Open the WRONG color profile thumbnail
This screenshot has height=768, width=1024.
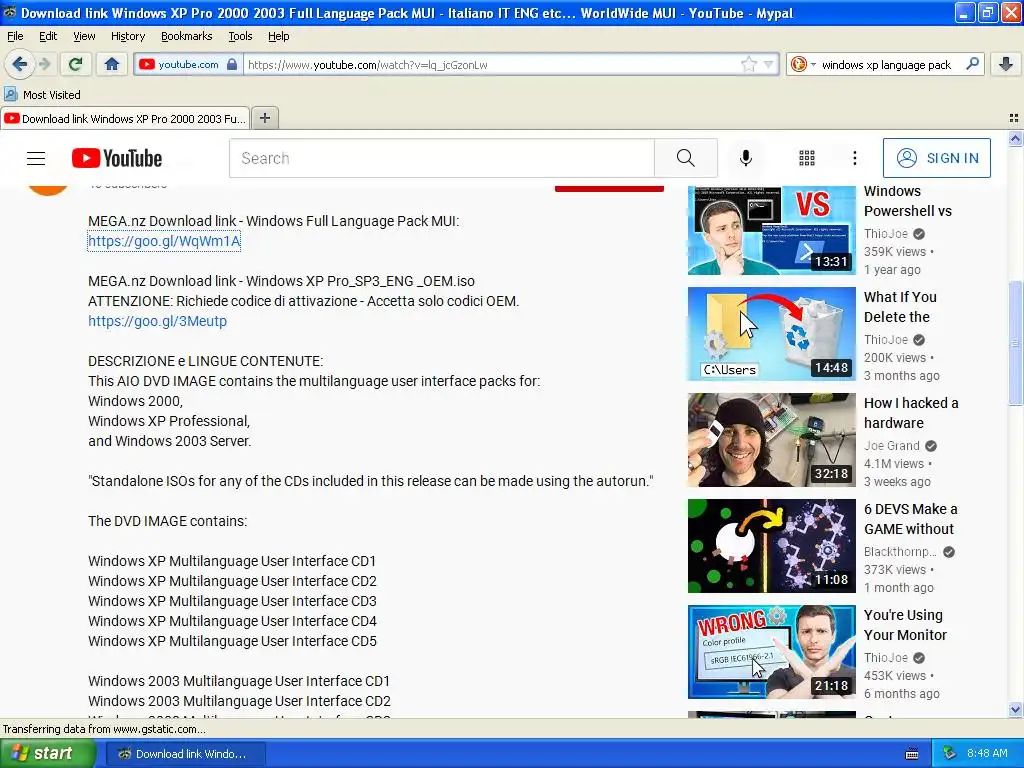tap(771, 651)
